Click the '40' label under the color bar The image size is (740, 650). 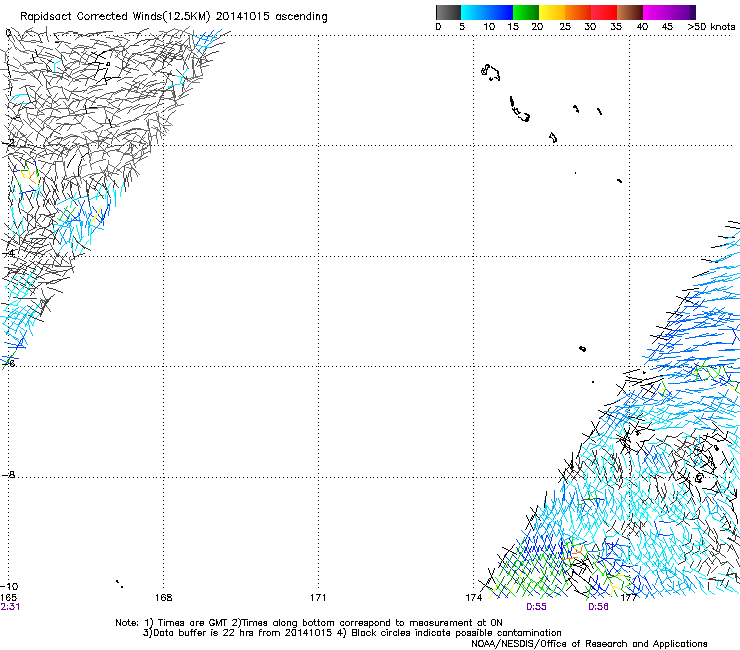click(x=642, y=26)
